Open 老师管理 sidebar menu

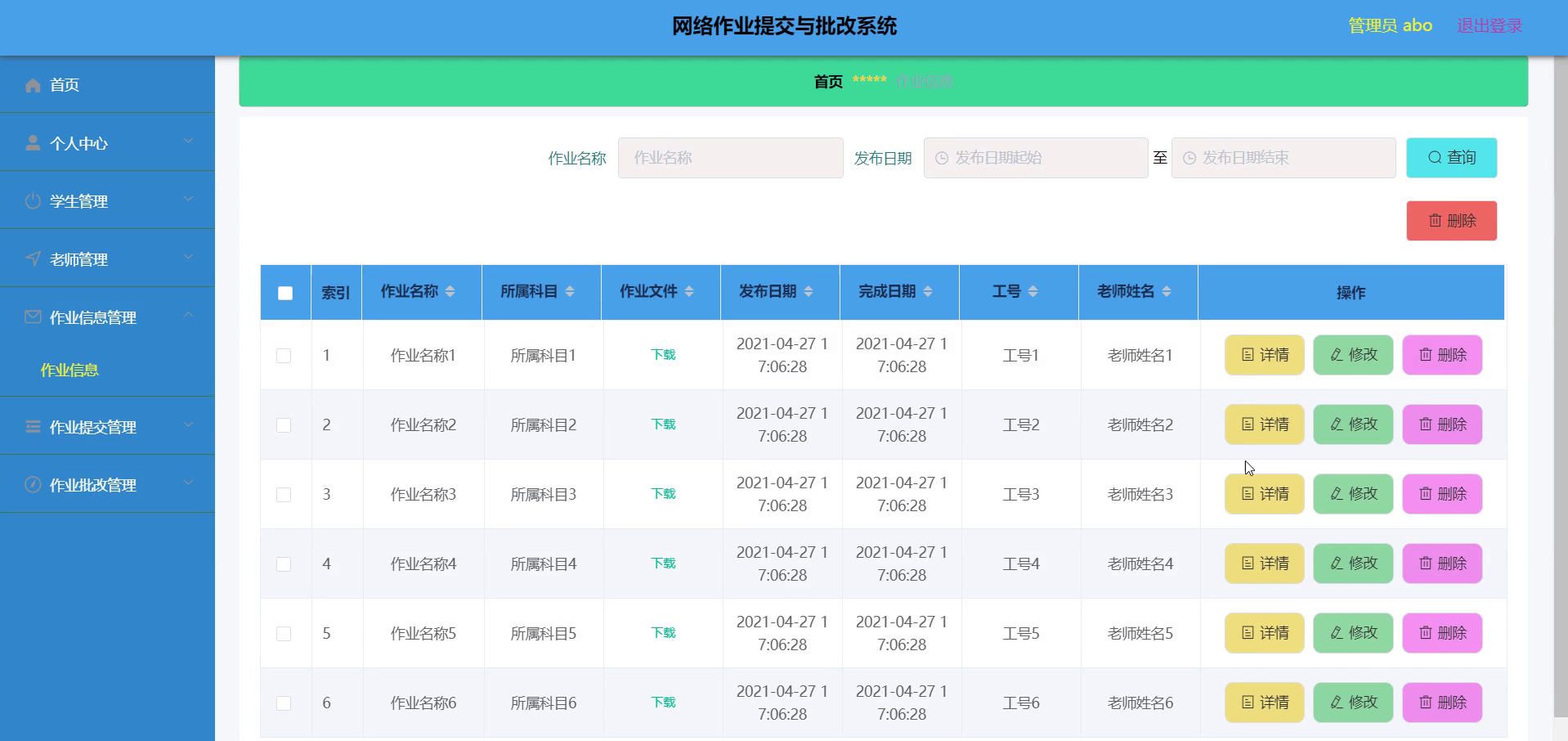(107, 258)
